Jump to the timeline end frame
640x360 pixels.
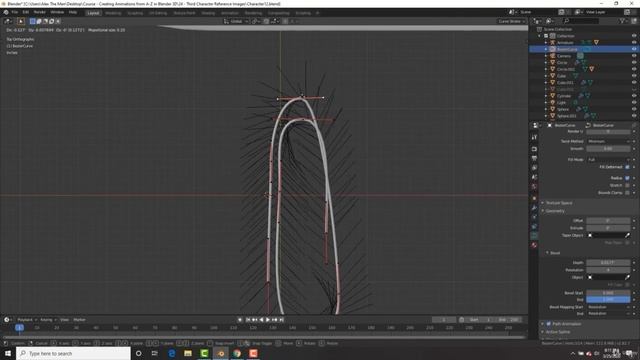pos(281,320)
